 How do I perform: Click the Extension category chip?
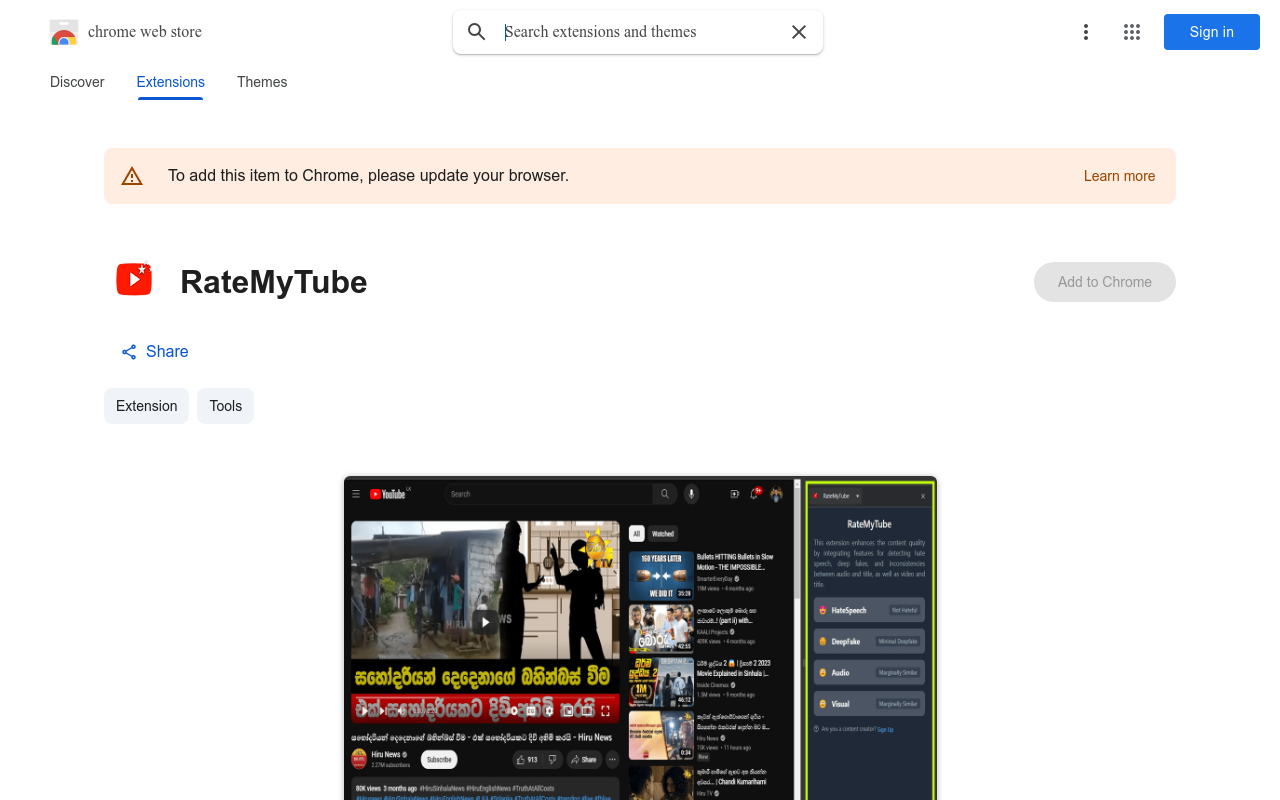tap(146, 406)
